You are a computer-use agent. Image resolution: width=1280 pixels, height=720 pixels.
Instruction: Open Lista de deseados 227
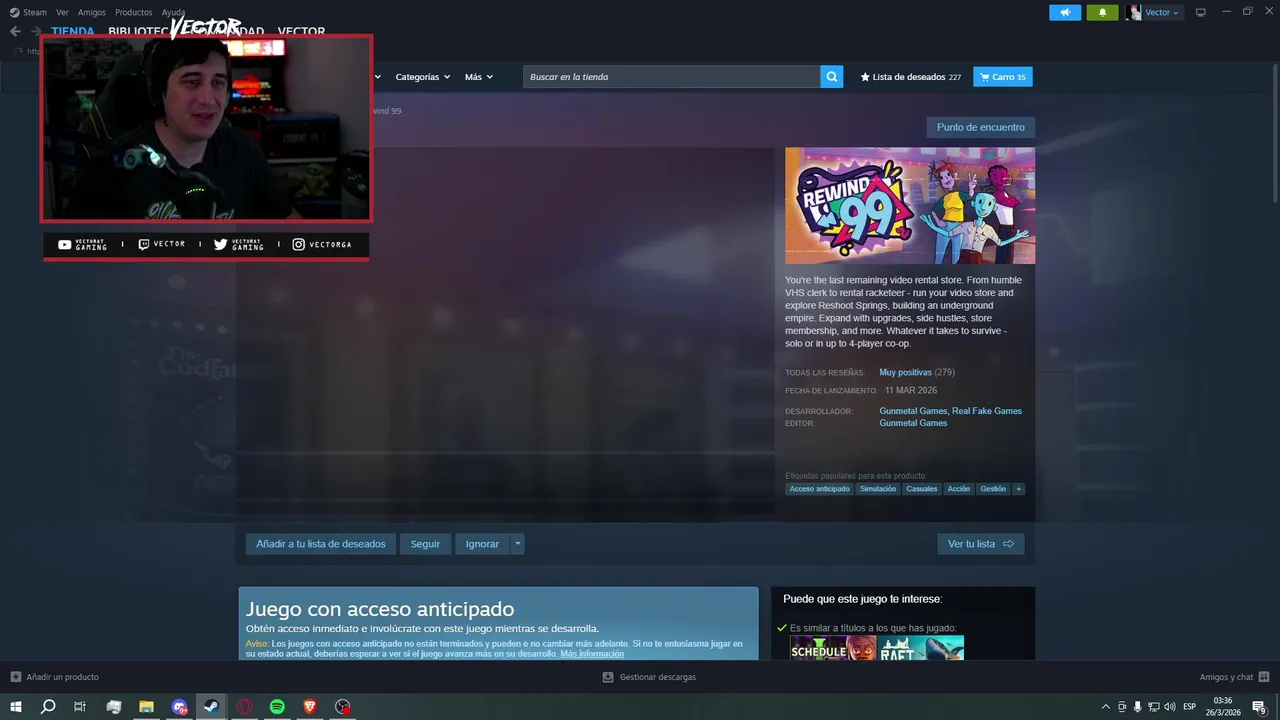(x=911, y=77)
